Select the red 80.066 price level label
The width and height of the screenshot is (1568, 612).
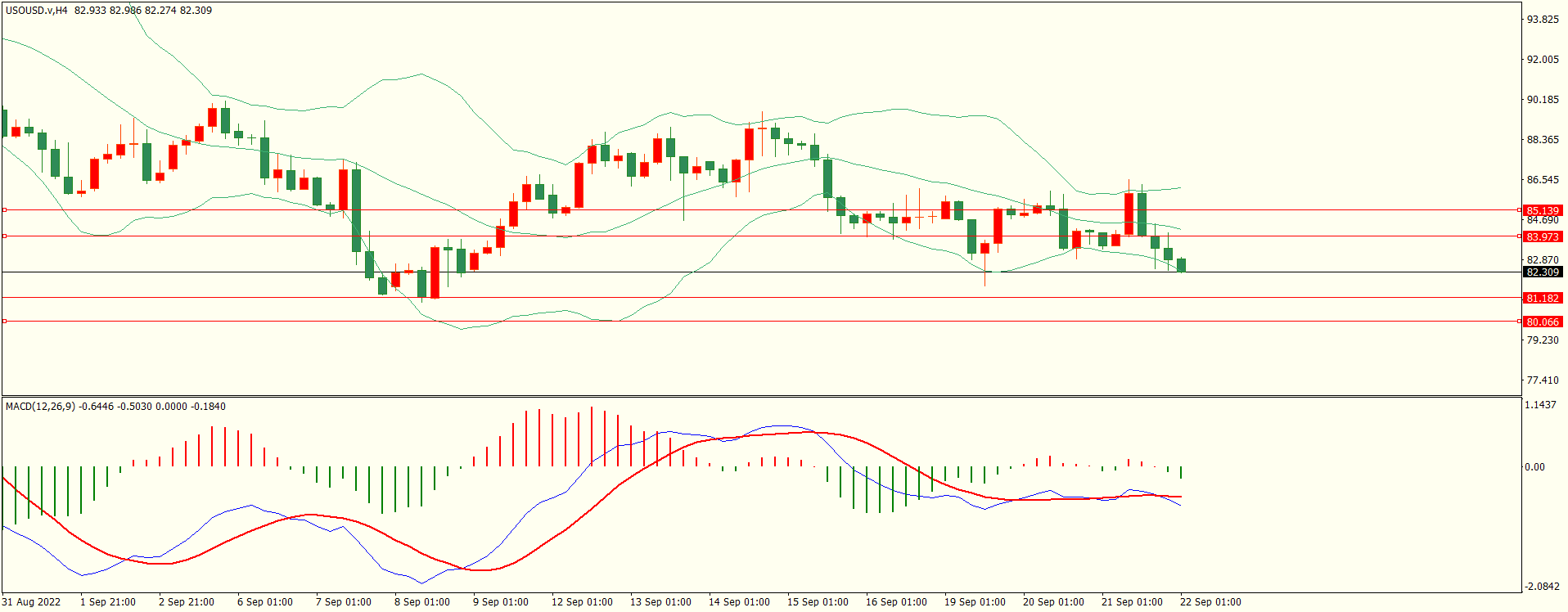[1543, 322]
